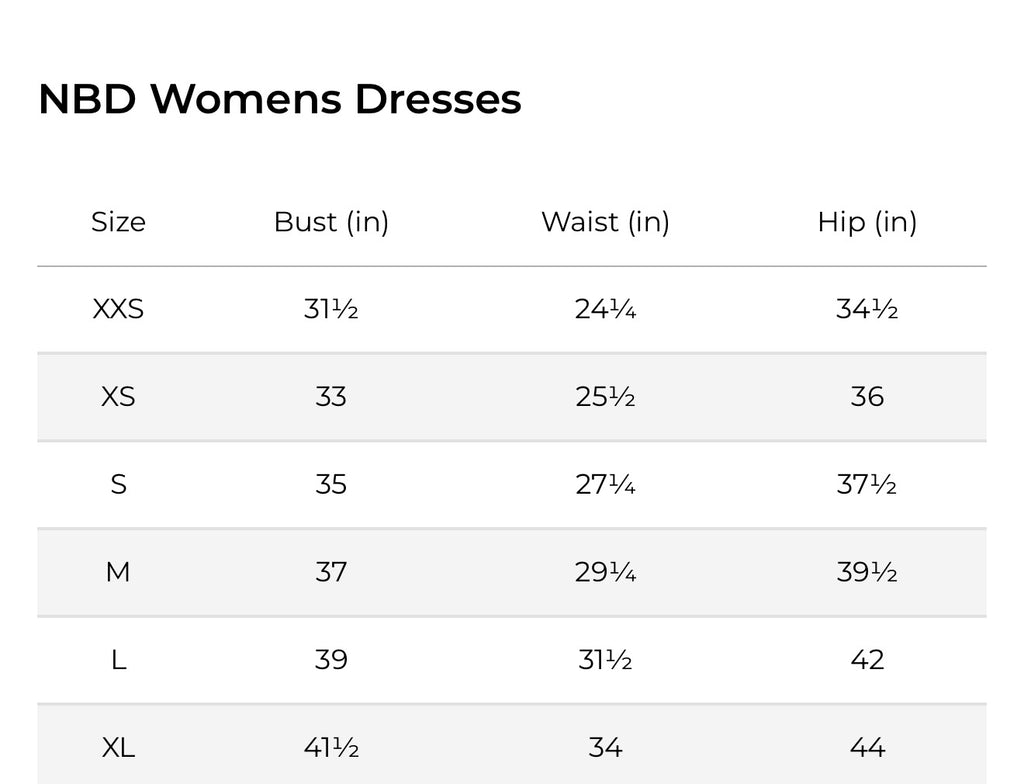Select the Size column header
This screenshot has width=1024, height=784.
(118, 222)
